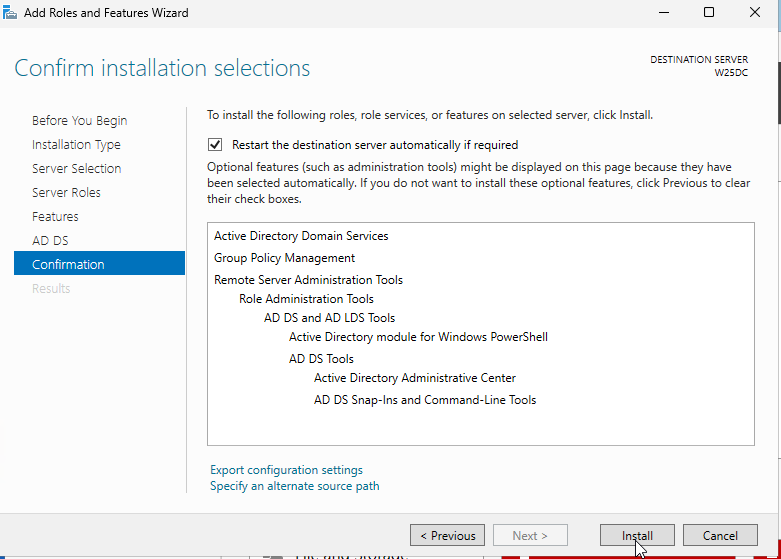
Task: Go to the AD DS step
Action: (x=50, y=241)
